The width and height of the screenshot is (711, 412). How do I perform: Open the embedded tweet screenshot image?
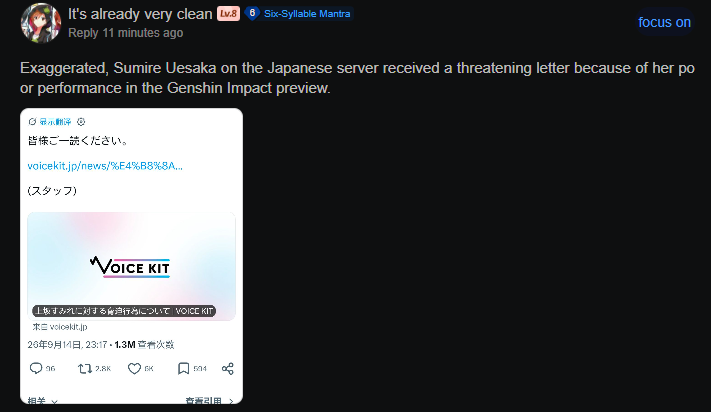pyautogui.click(x=131, y=256)
